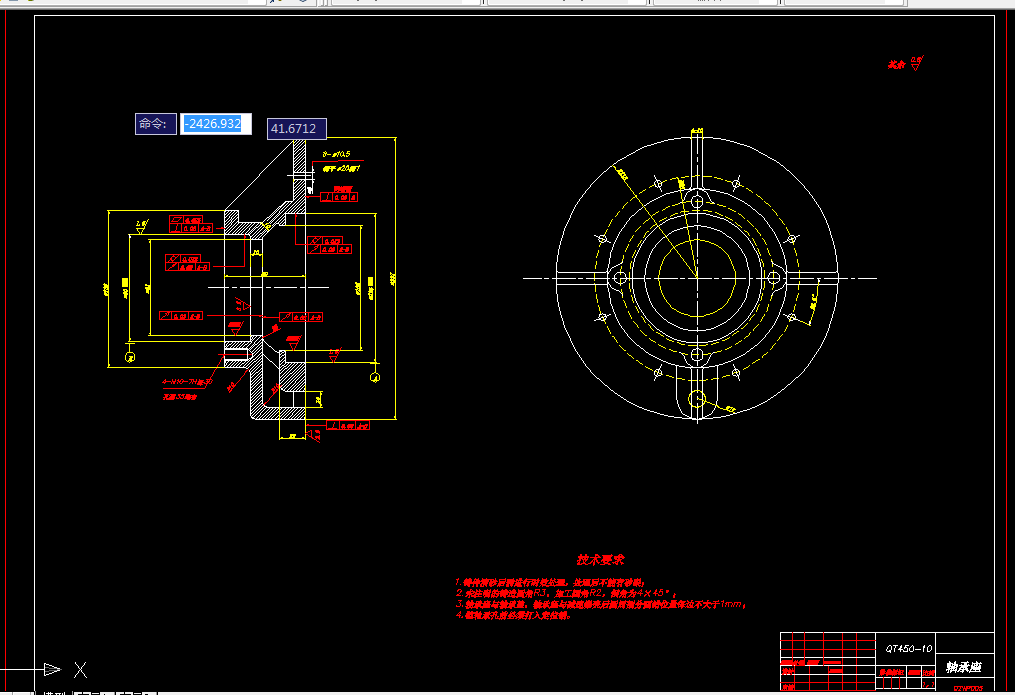Image resolution: width=1015 pixels, height=695 pixels.
Task: Click the 命令: prompt label
Action: pos(155,124)
